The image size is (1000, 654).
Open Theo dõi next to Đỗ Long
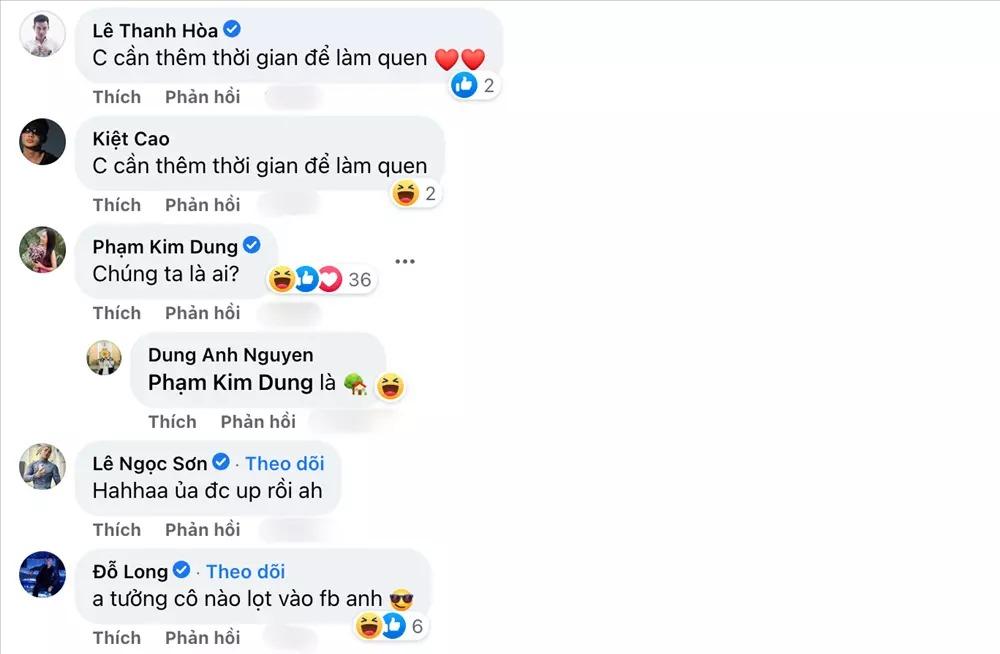(x=244, y=571)
